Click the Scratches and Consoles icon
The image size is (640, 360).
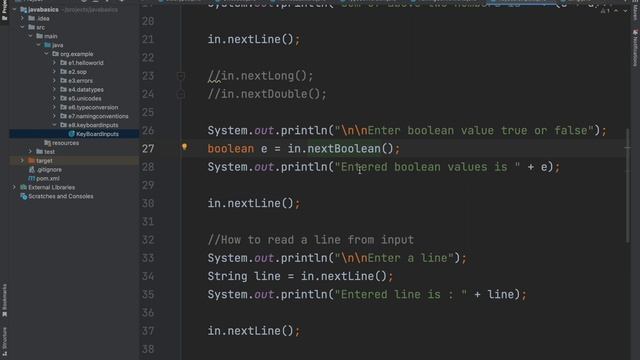pos(23,196)
